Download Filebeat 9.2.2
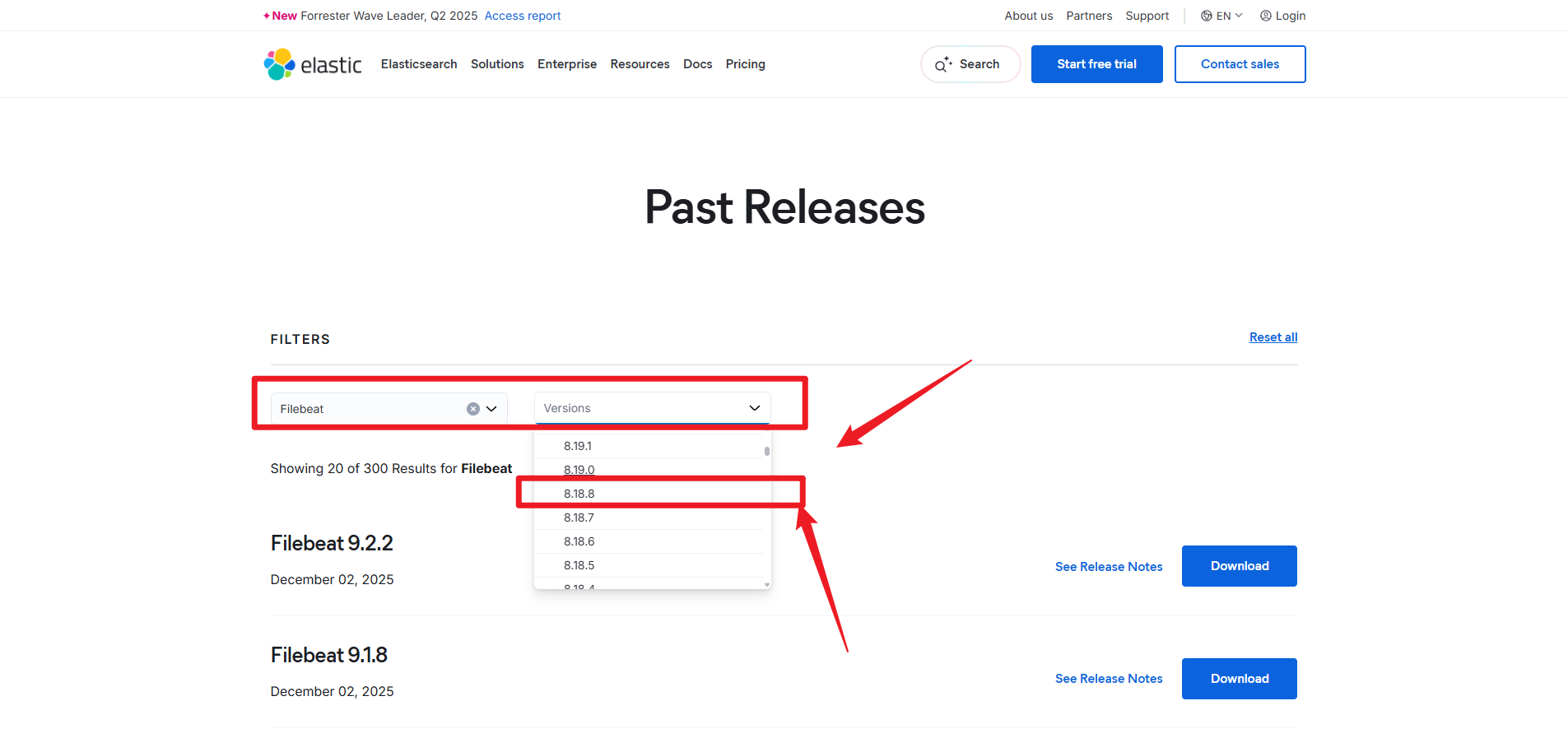1568x738 pixels. [x=1240, y=566]
